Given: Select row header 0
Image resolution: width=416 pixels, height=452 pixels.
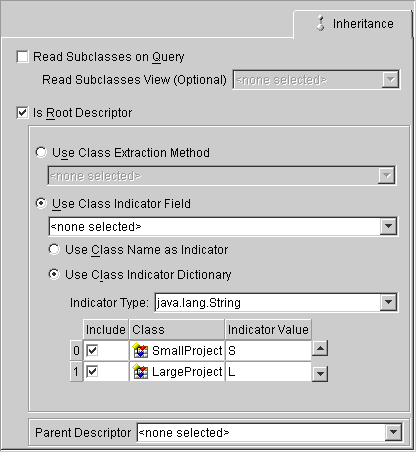Looking at the screenshot, I should point(76,351).
